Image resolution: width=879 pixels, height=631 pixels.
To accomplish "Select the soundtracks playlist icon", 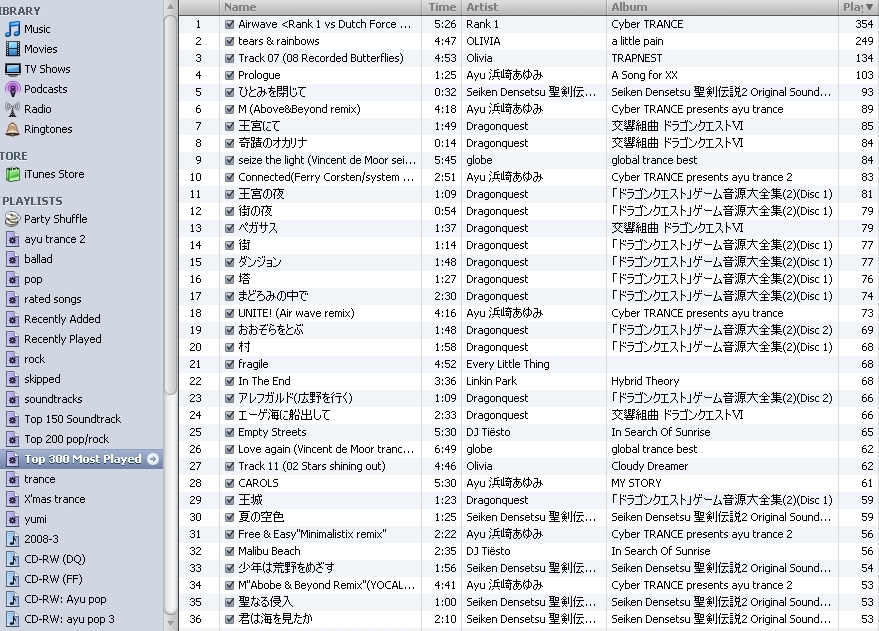I will pos(12,399).
